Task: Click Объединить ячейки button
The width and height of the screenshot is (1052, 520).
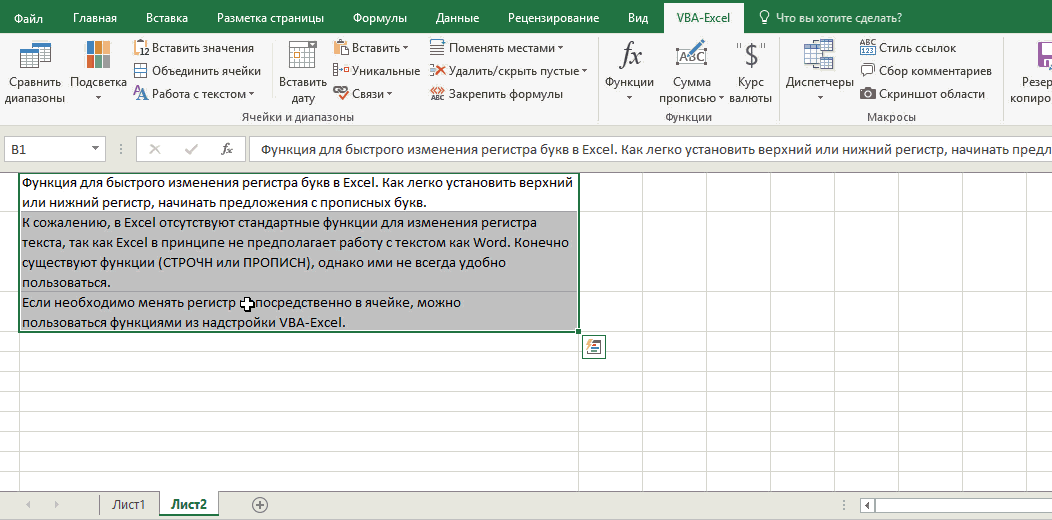Action: coord(197,70)
